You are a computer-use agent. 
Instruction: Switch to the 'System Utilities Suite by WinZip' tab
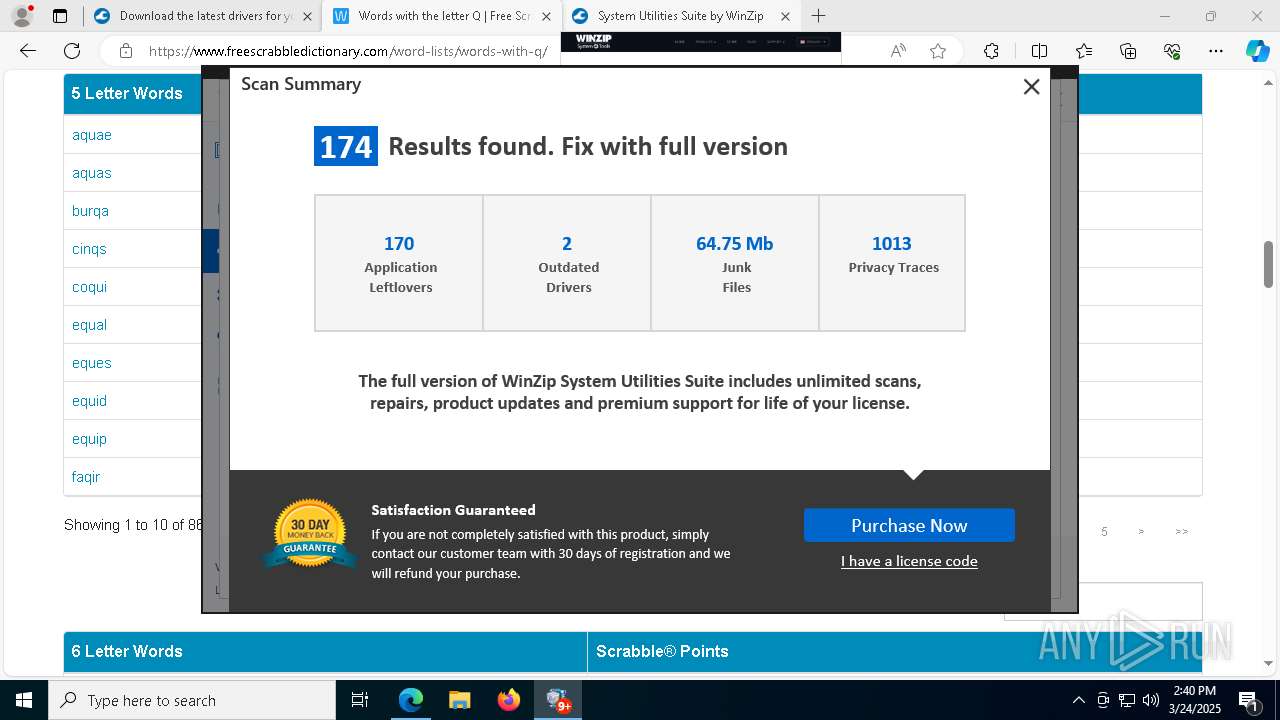[x=680, y=16]
